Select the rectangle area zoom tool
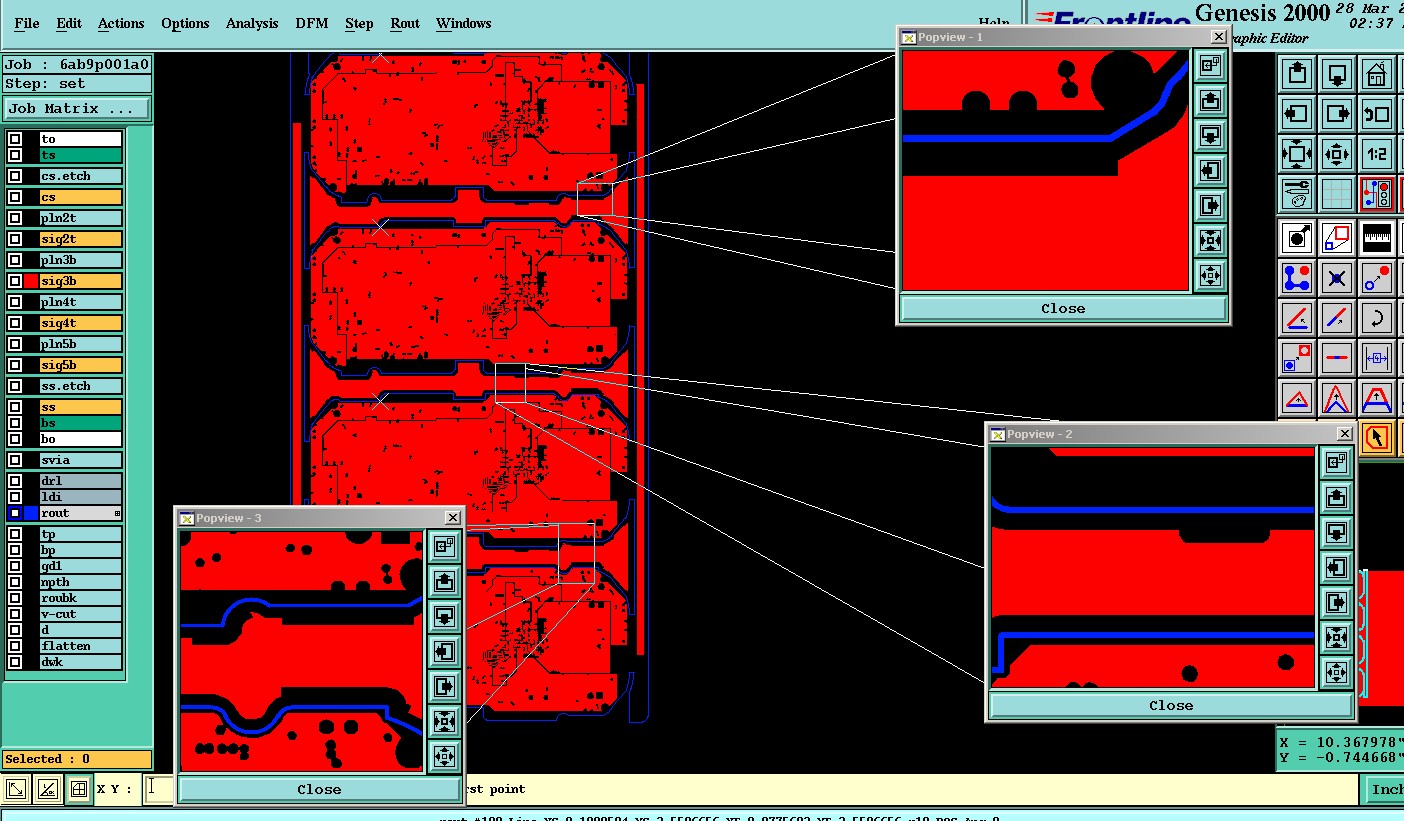1404x821 pixels. click(1337, 238)
